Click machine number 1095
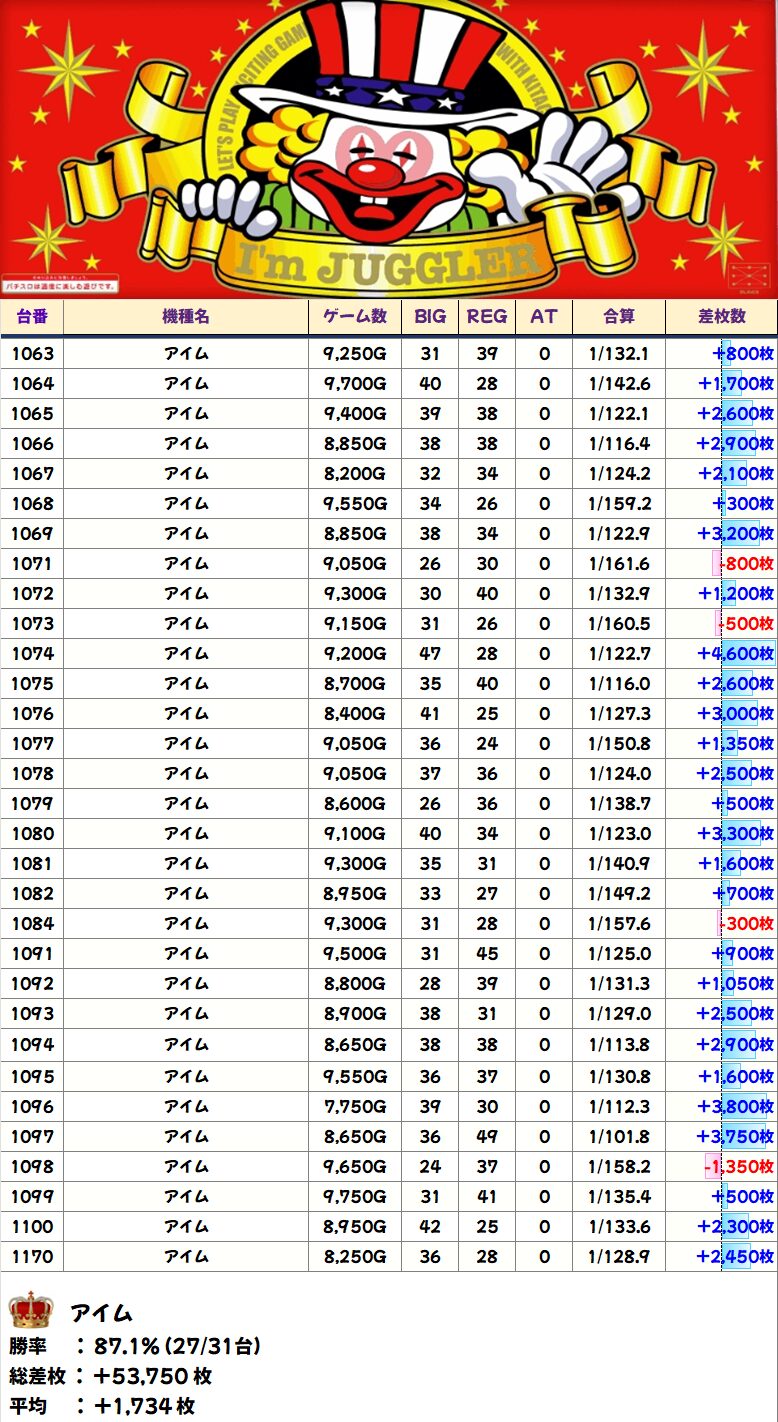The width and height of the screenshot is (778, 1422). point(33,1076)
